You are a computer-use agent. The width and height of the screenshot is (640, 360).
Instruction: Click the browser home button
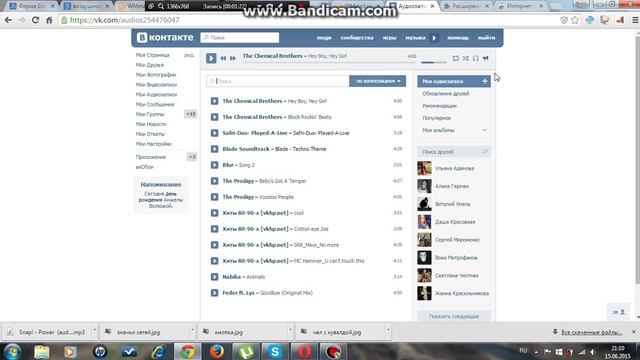(49, 20)
